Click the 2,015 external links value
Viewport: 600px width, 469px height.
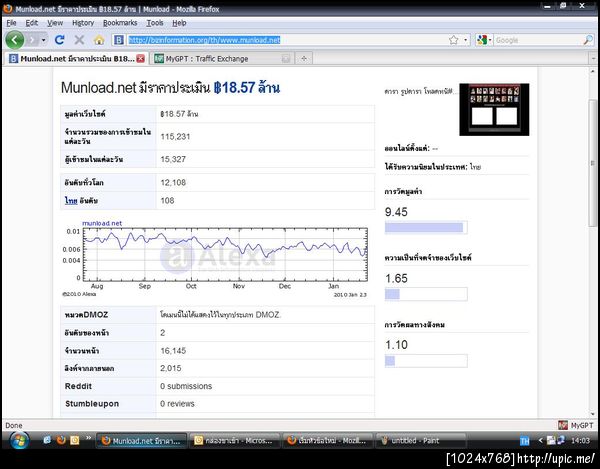click(x=171, y=368)
